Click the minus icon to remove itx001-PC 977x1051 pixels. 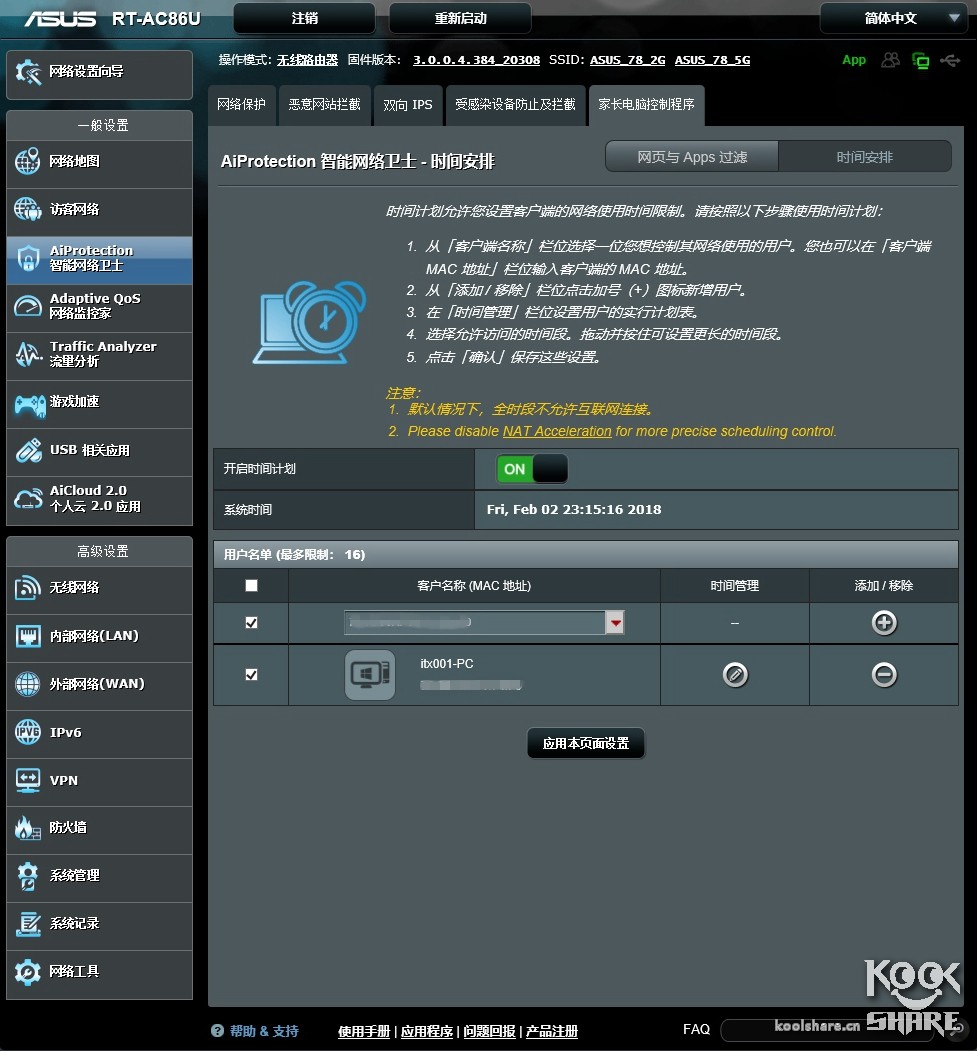tap(884, 674)
